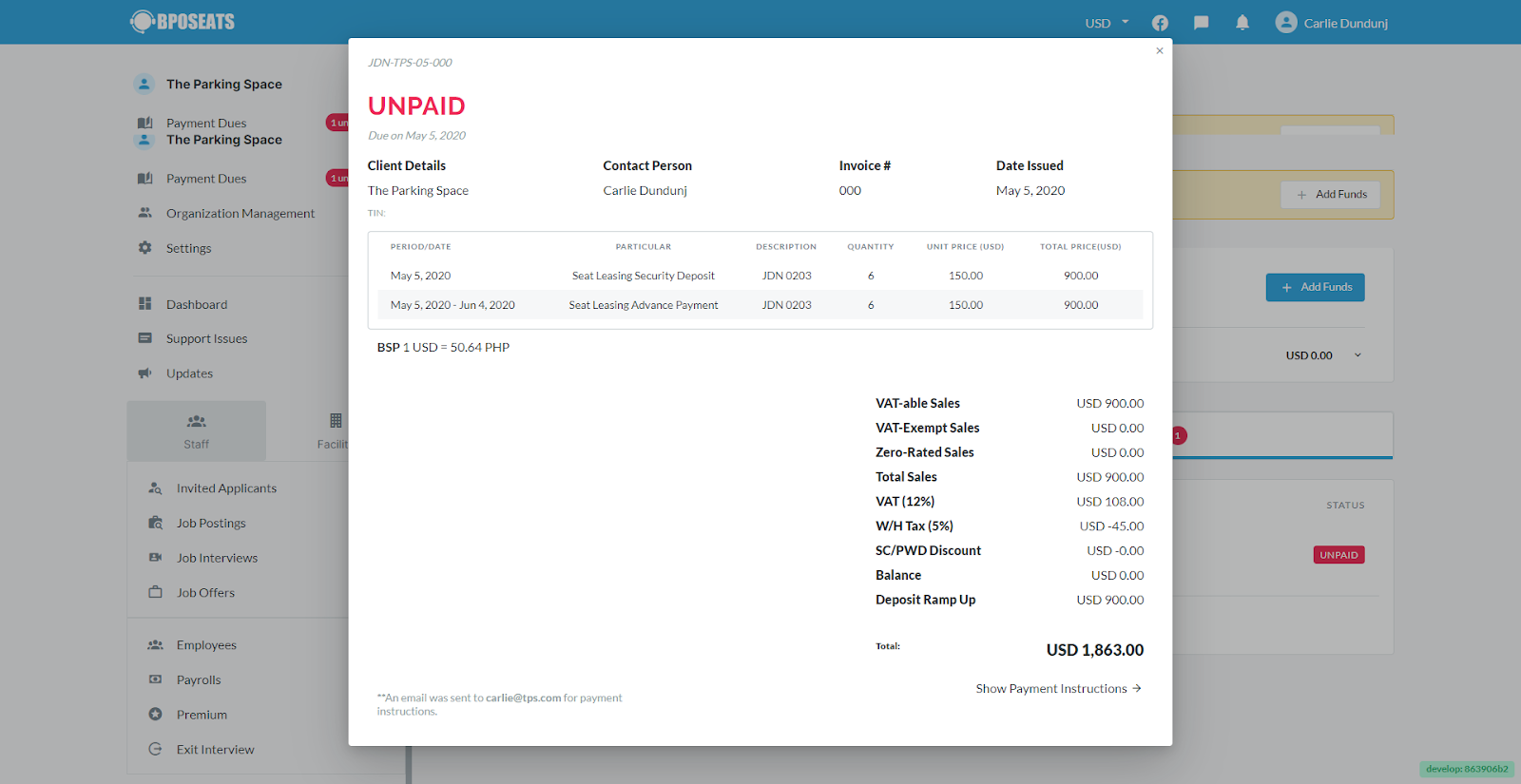Click the user avatar icon
The height and width of the screenshot is (784, 1521).
tap(1286, 23)
